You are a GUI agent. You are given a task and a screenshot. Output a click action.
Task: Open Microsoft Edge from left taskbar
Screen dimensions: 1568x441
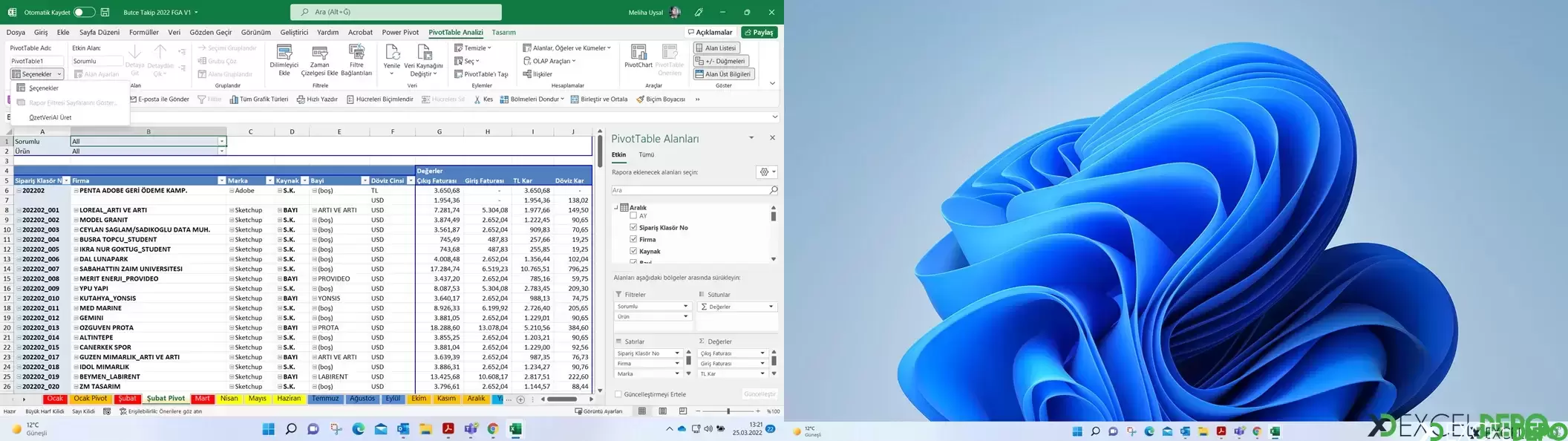(x=358, y=429)
